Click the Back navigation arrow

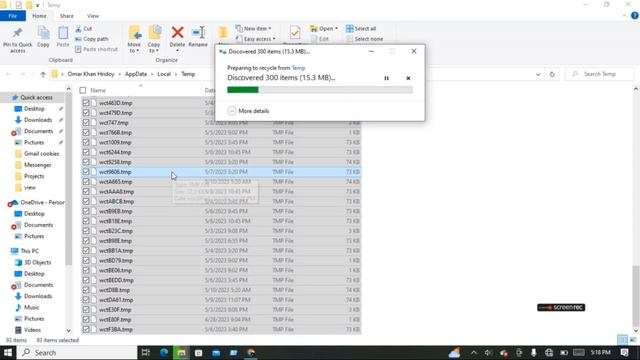point(9,74)
